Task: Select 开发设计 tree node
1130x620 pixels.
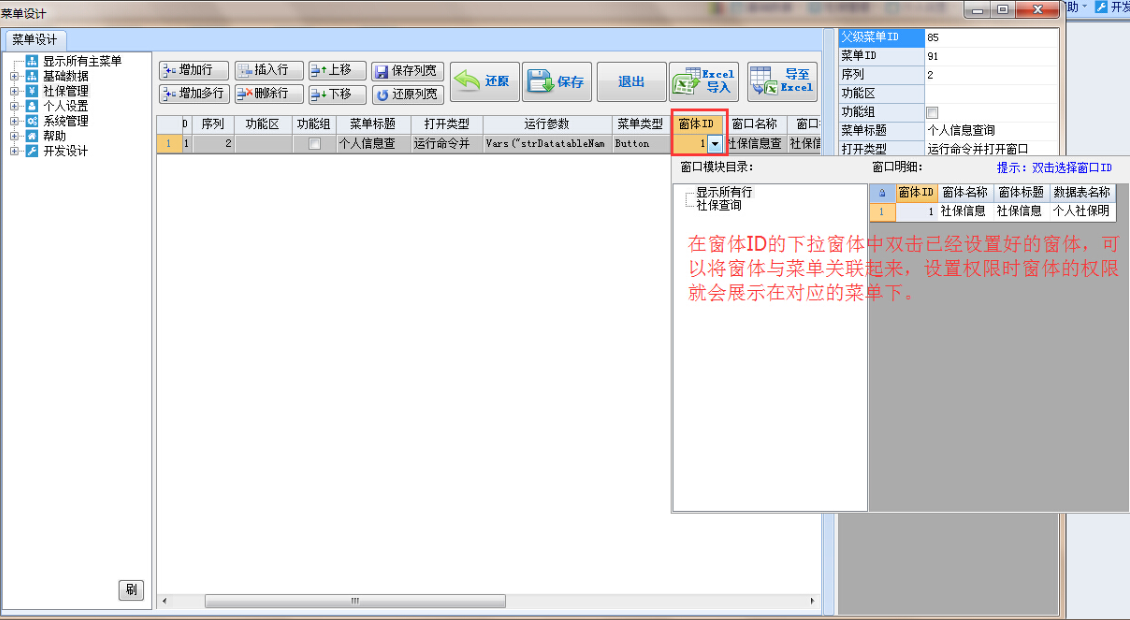Action: [x=66, y=151]
